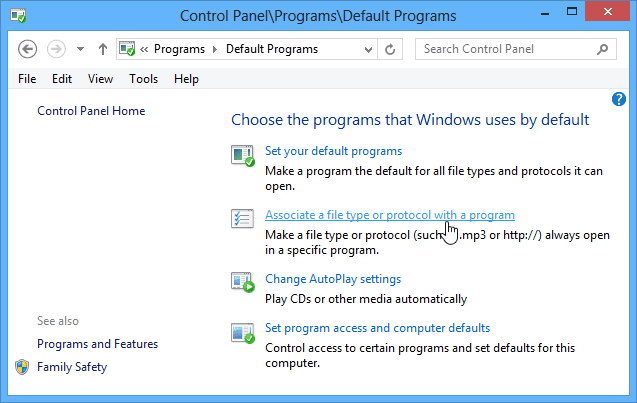Close the Default Programs window

tap(608, 11)
